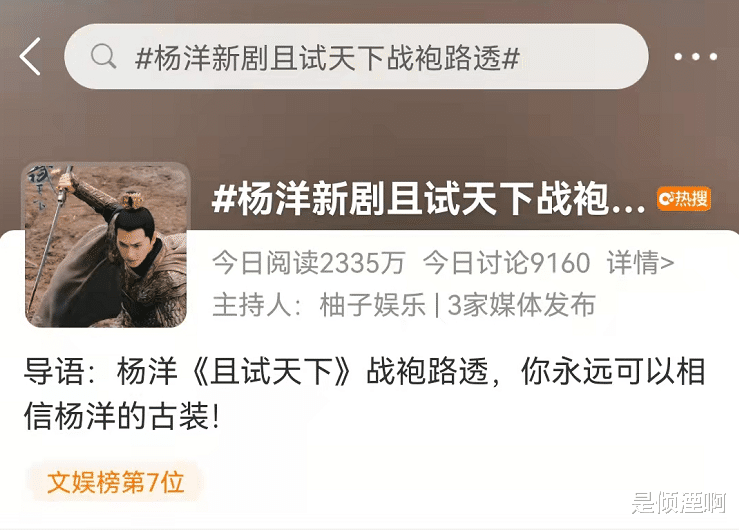Expand the details chevron after 详情
The width and height of the screenshot is (739, 530).
point(667,263)
